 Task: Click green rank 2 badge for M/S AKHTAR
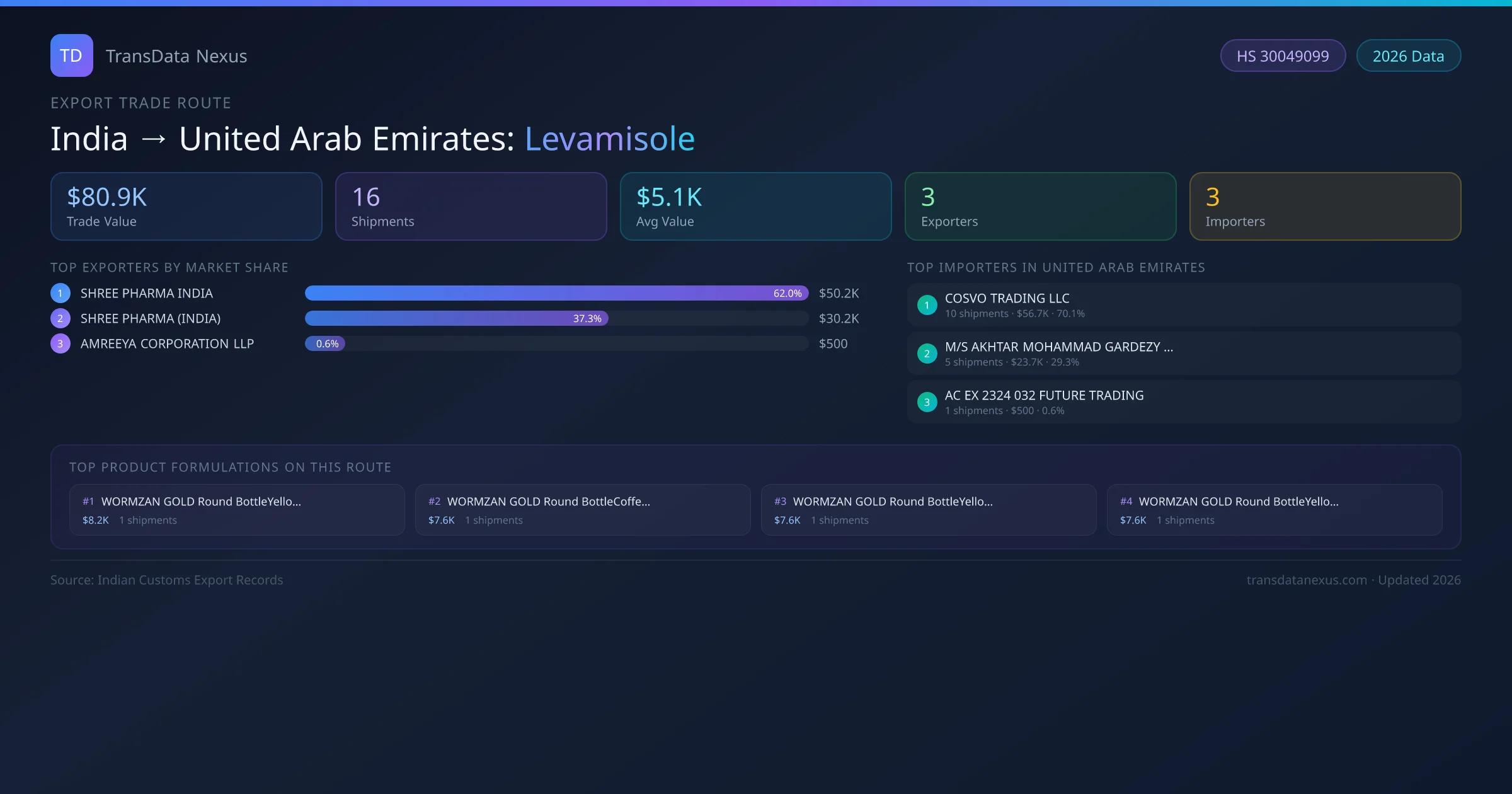point(927,354)
